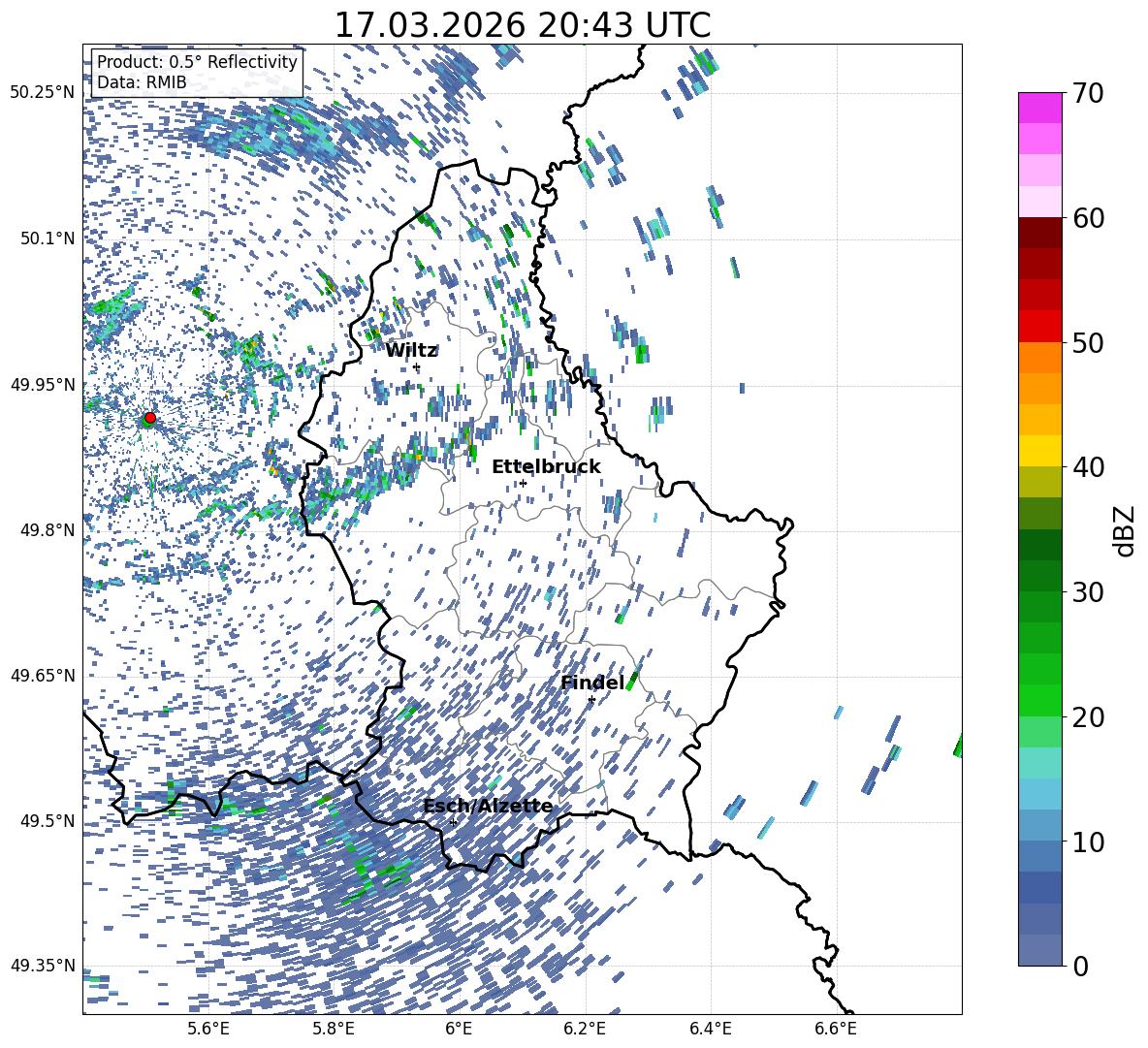1148x1048 pixels.
Task: Click the Ettelbruck city label
Action: point(546,467)
